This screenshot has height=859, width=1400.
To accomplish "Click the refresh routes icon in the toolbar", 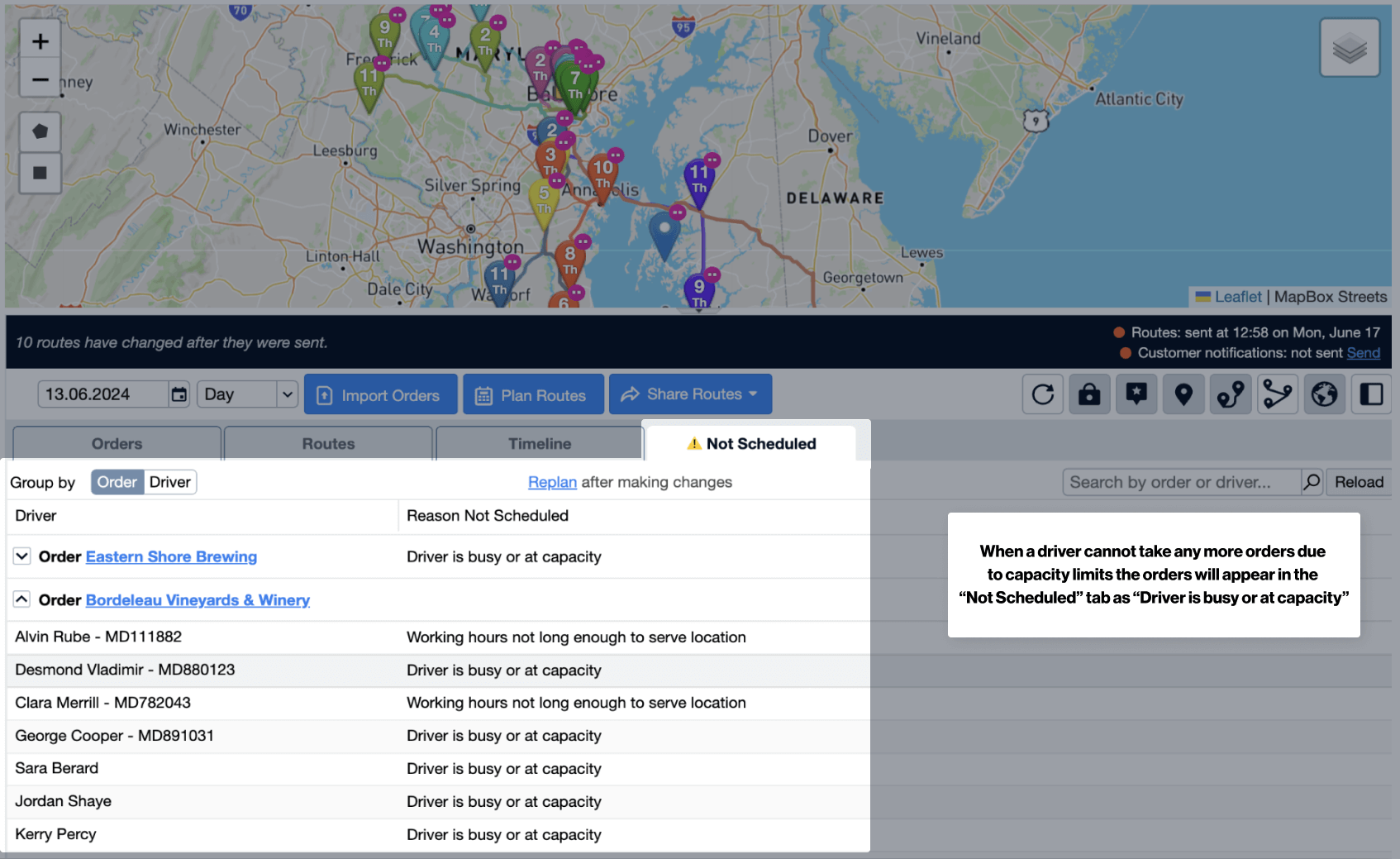I will [1042, 394].
